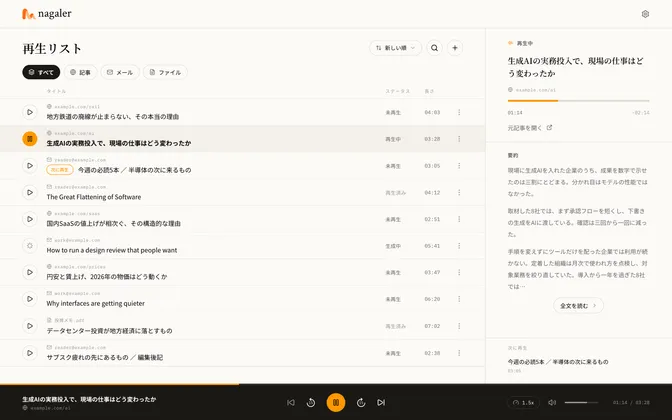Pause playback in bottom player

(336, 402)
